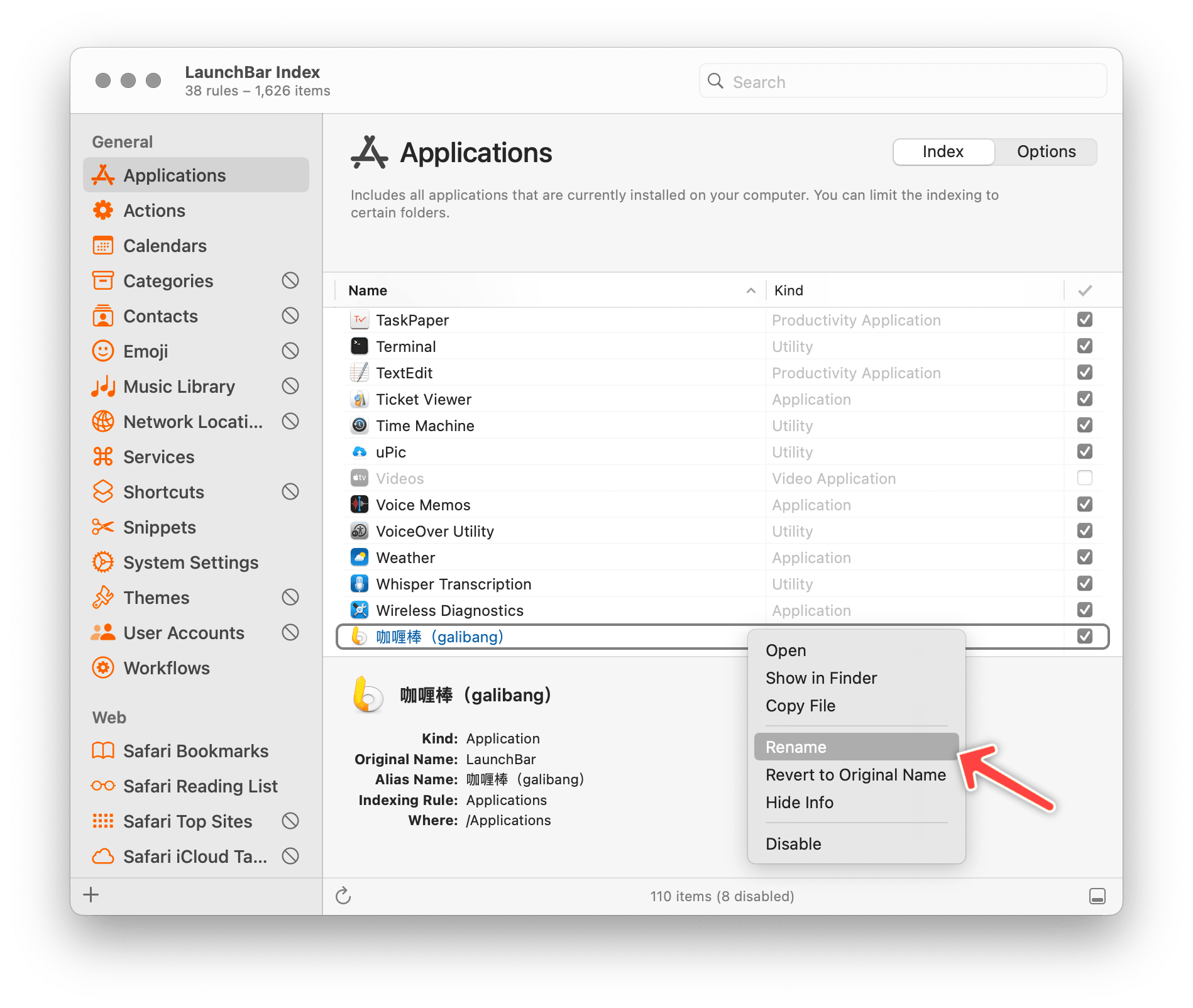Select the Ticket Viewer row
The width and height of the screenshot is (1193, 1008).
(x=722, y=399)
